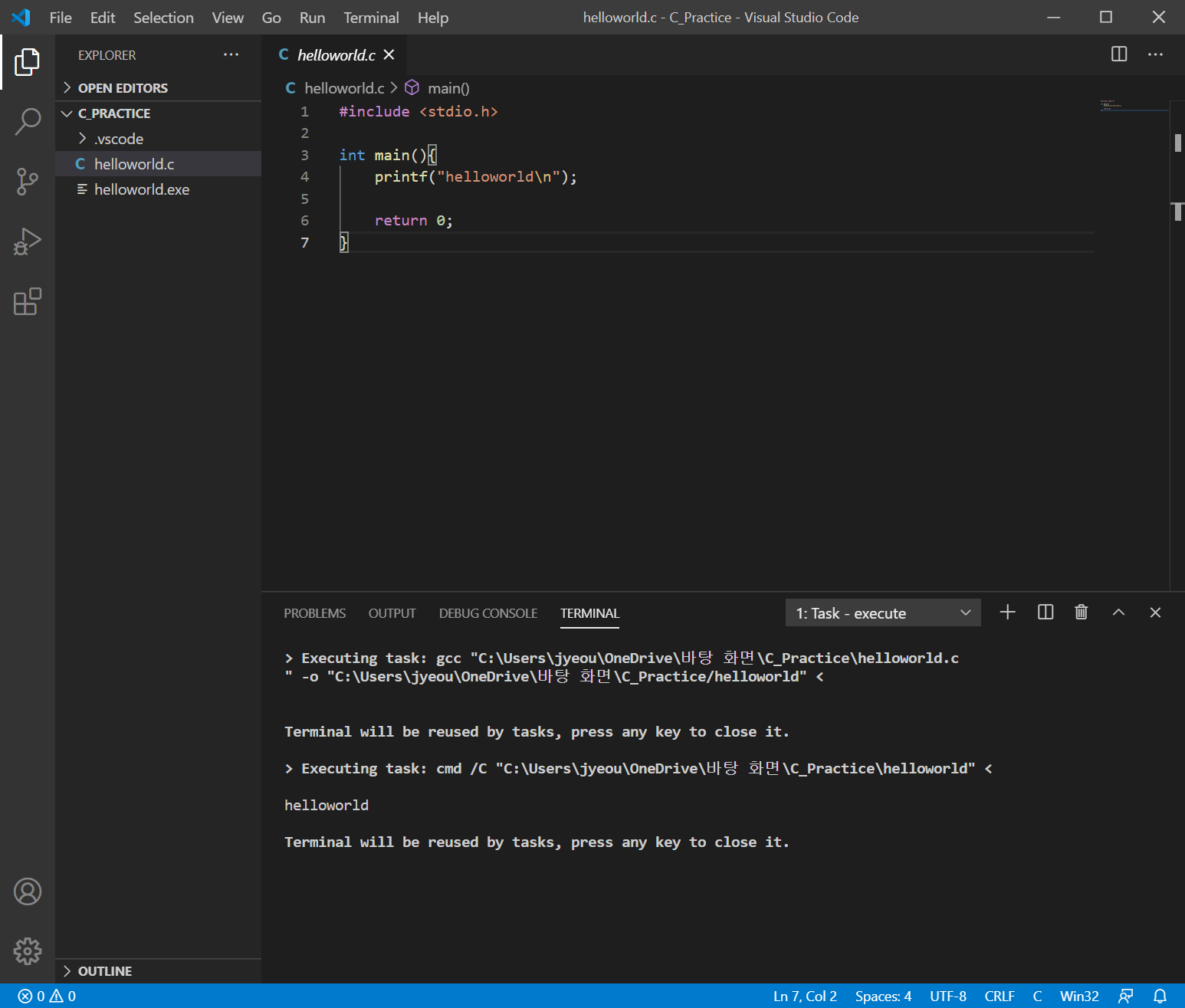Click Ln 7, Col 2 in status bar
Screen dimensions: 1185x1008
pyautogui.click(x=805, y=996)
